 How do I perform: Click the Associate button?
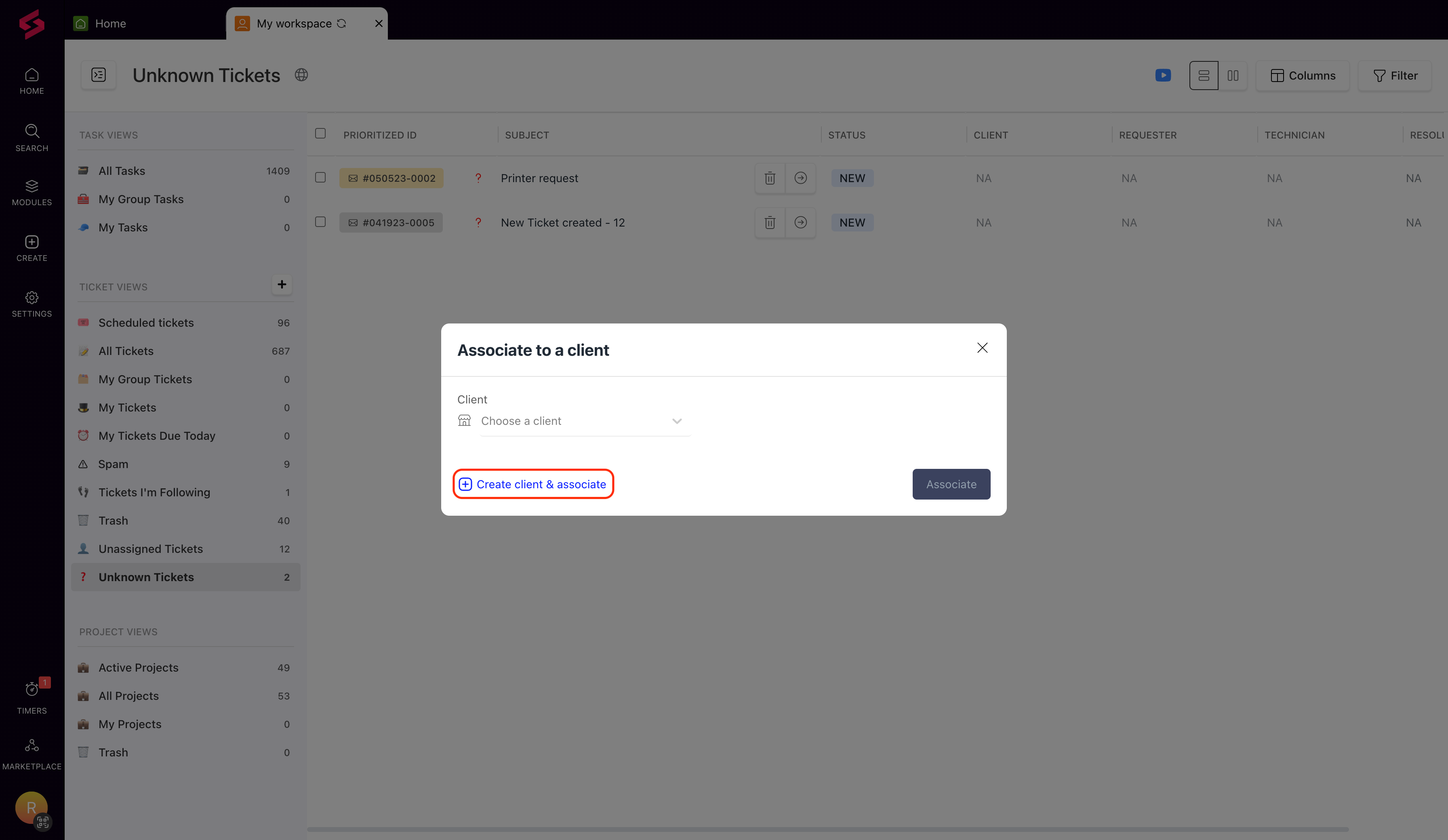point(951,483)
